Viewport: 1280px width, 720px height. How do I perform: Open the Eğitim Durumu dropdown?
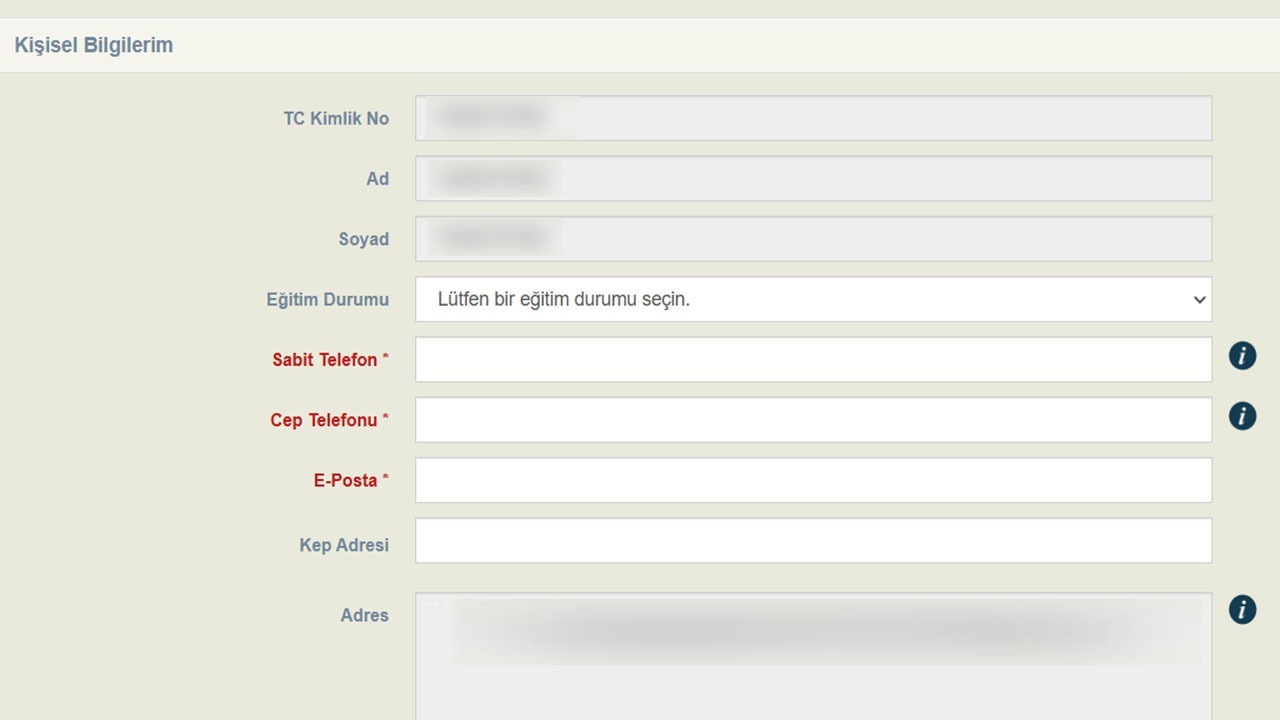click(x=813, y=299)
